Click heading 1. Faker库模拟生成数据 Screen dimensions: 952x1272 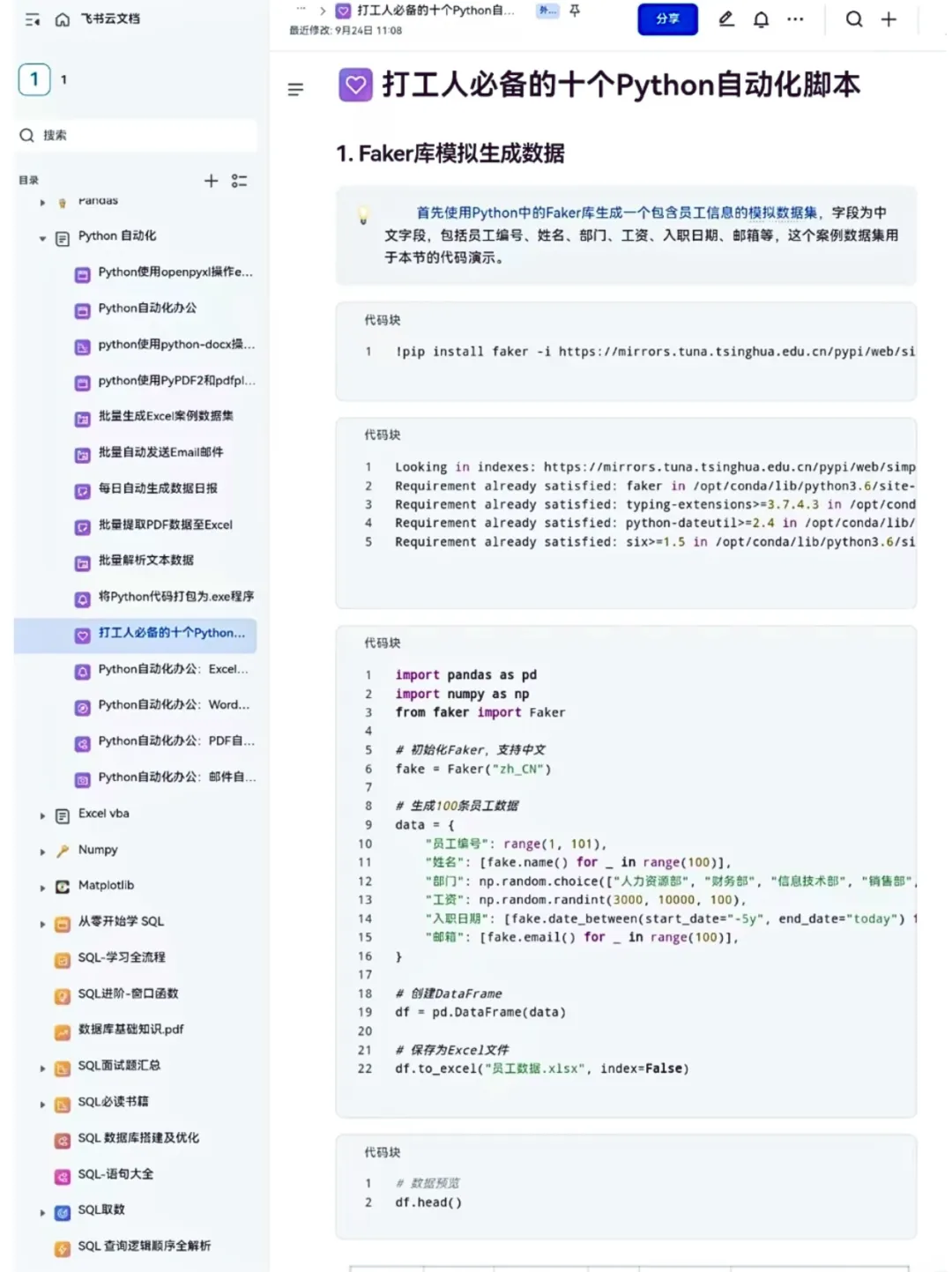point(450,153)
